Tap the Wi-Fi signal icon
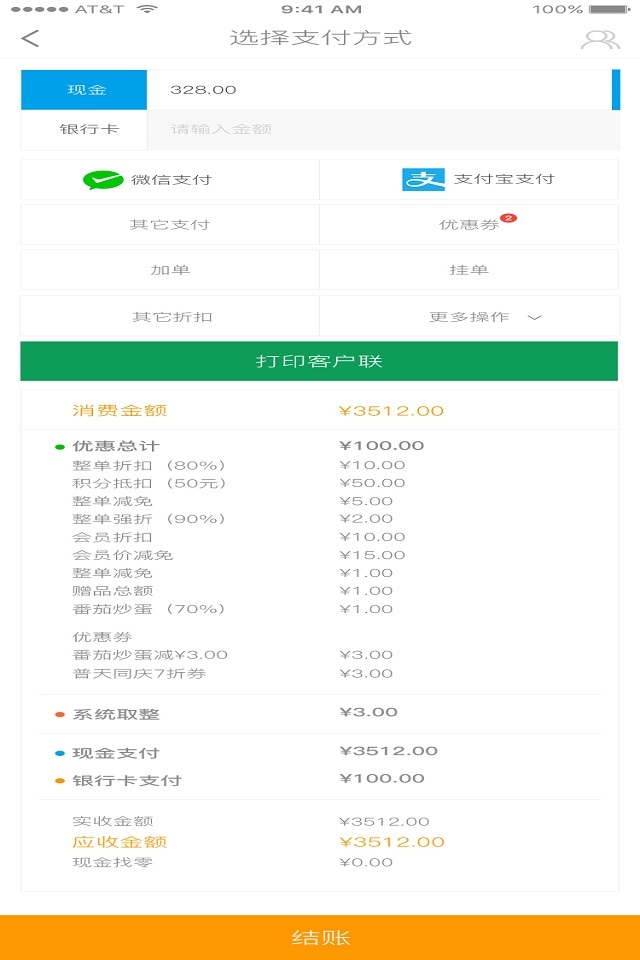This screenshot has width=640, height=960. tap(148, 9)
